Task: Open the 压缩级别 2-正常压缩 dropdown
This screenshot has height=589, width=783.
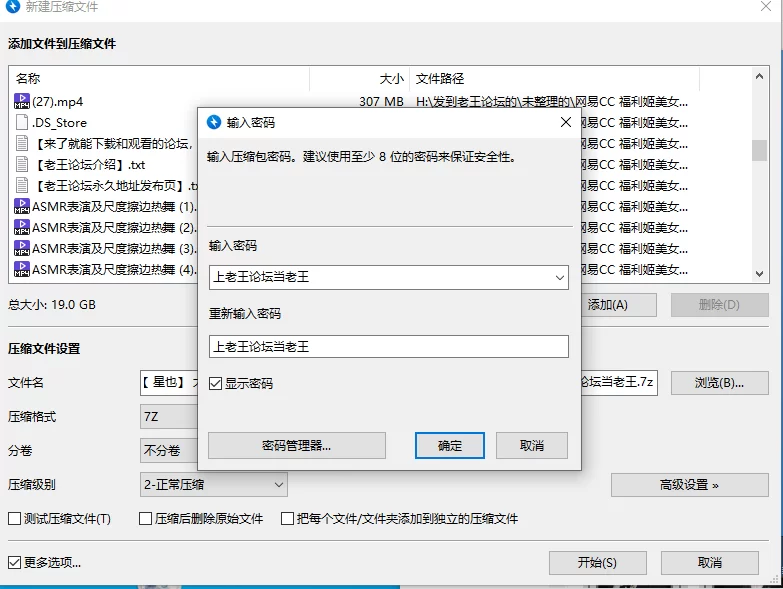Action: coord(214,485)
